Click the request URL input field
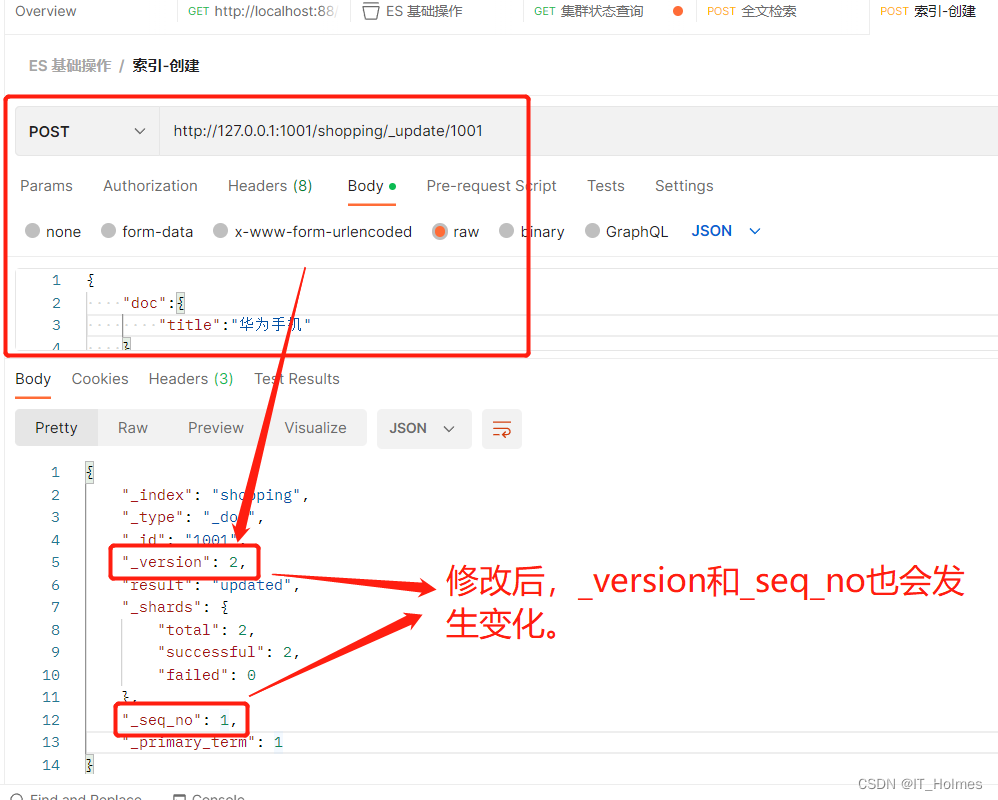Image resolution: width=998 pixels, height=800 pixels. tap(340, 131)
